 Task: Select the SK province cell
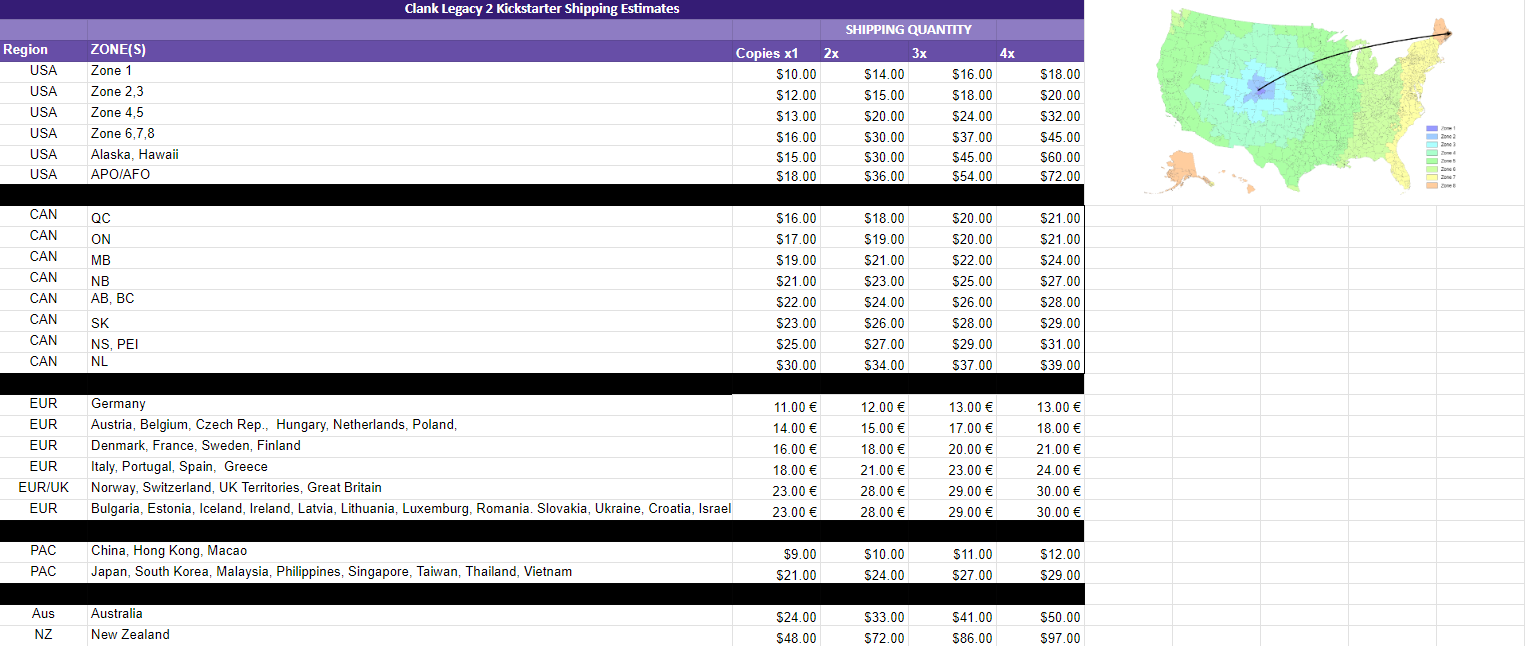coord(410,322)
